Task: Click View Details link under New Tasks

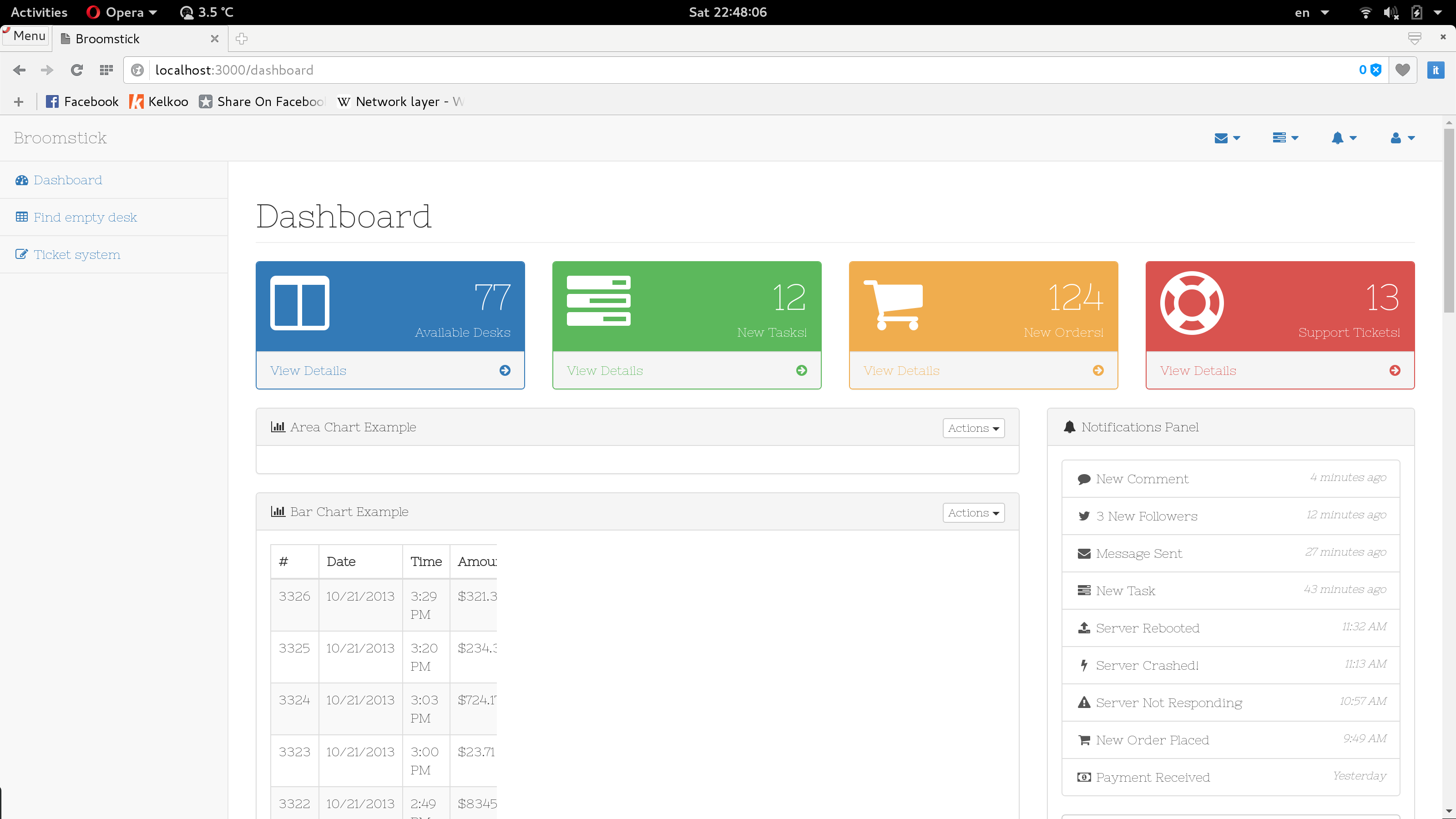Action: click(605, 370)
